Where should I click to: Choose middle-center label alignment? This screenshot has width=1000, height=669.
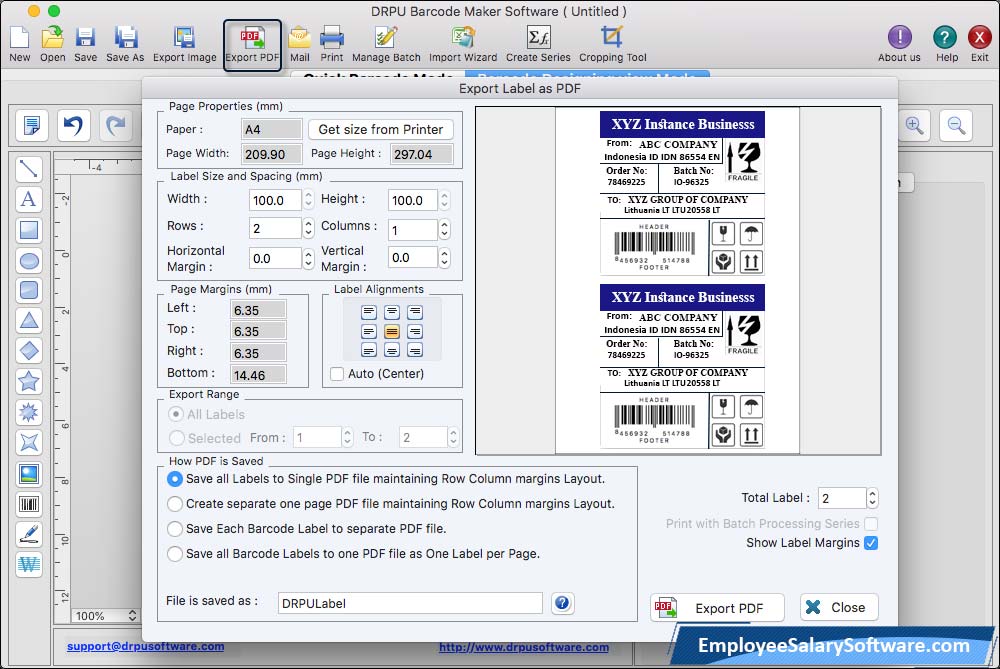[x=392, y=331]
